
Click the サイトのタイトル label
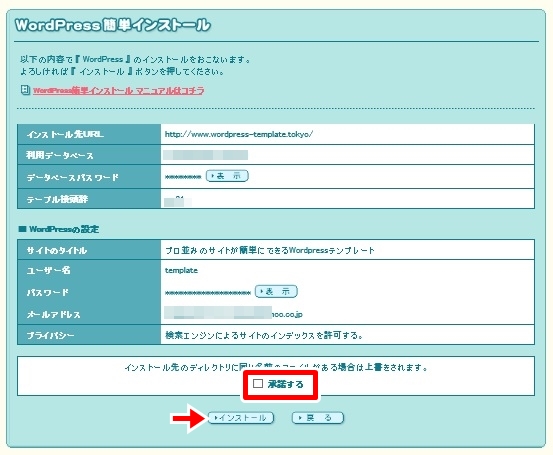(x=57, y=250)
